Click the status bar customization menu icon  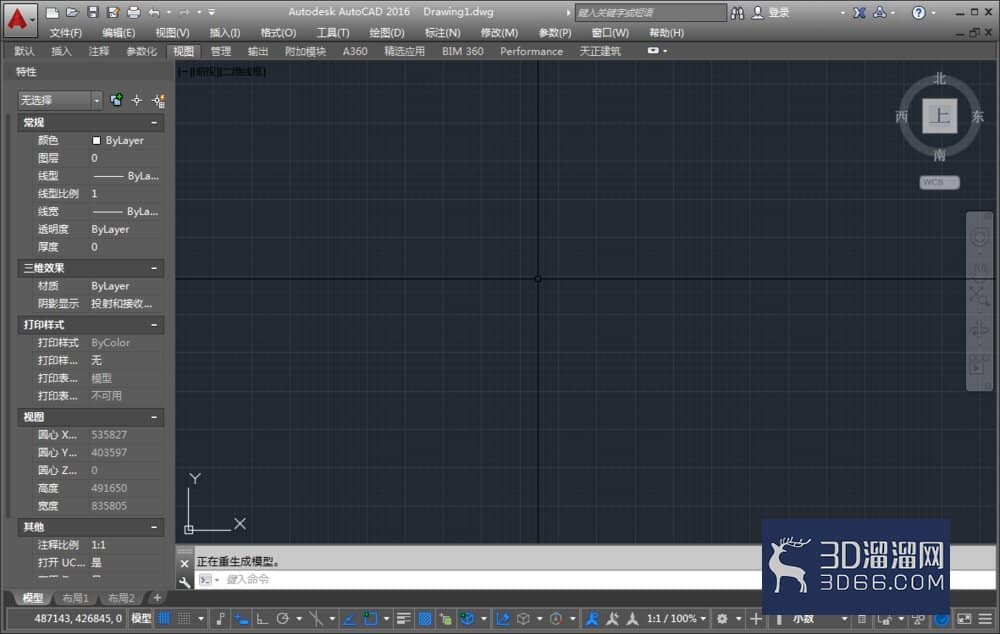point(985,619)
